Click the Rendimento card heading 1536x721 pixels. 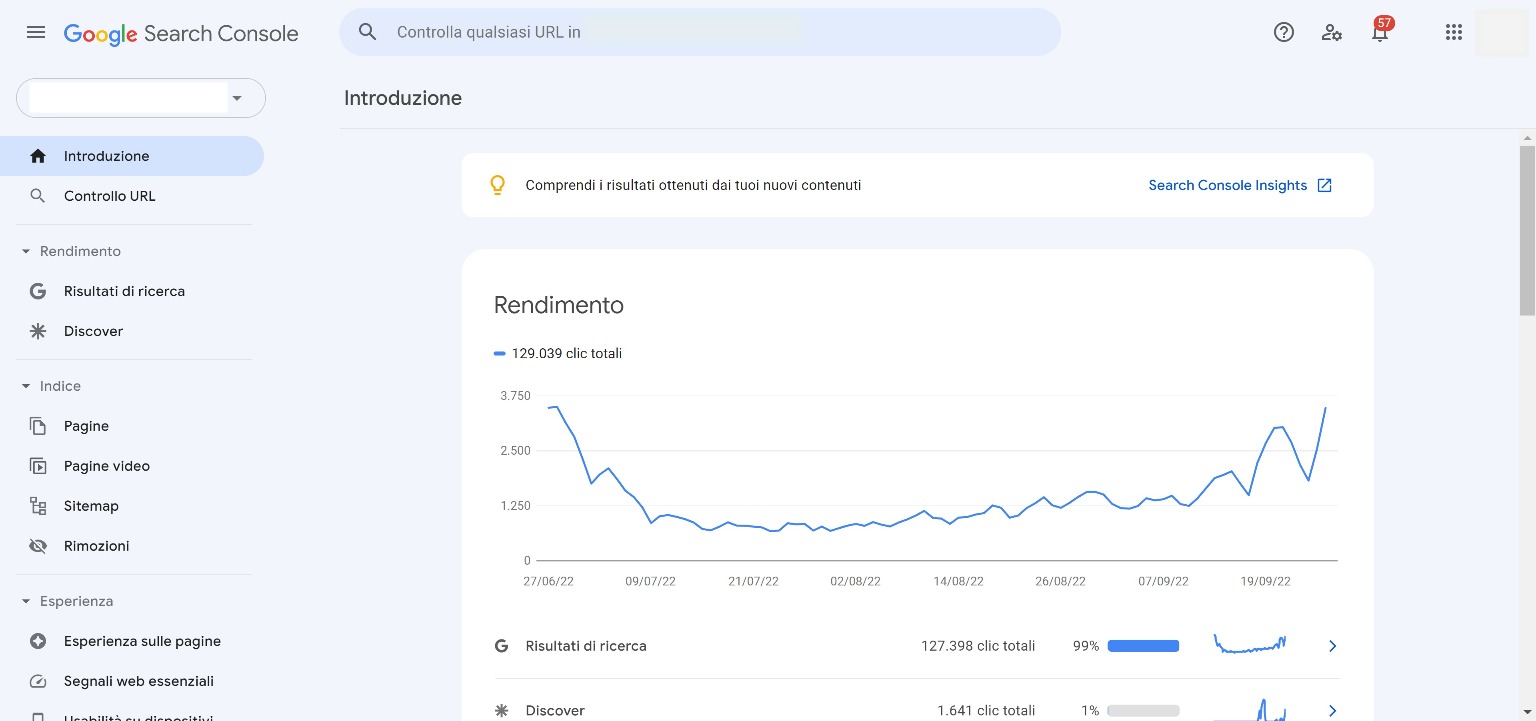[559, 305]
